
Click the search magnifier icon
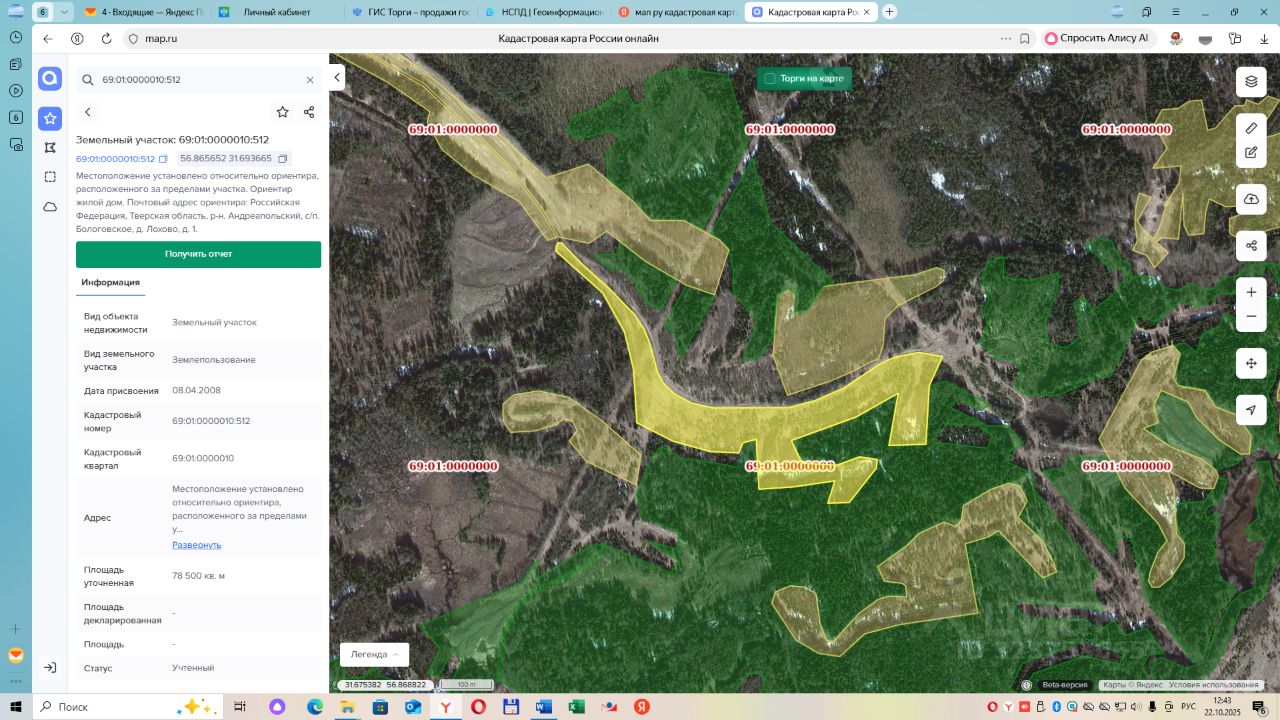88,80
